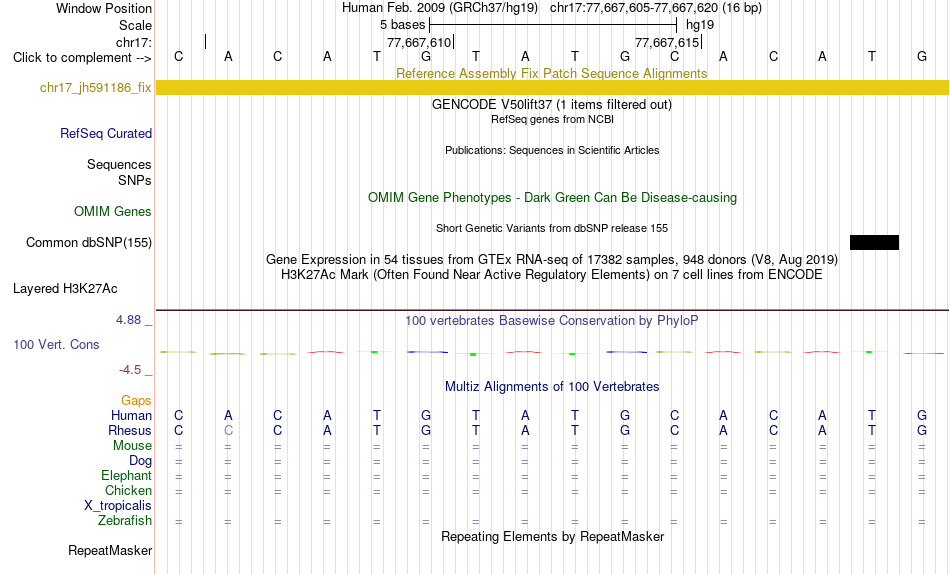Click the chr17: base position label
This screenshot has width=950, height=574.
tap(133, 42)
